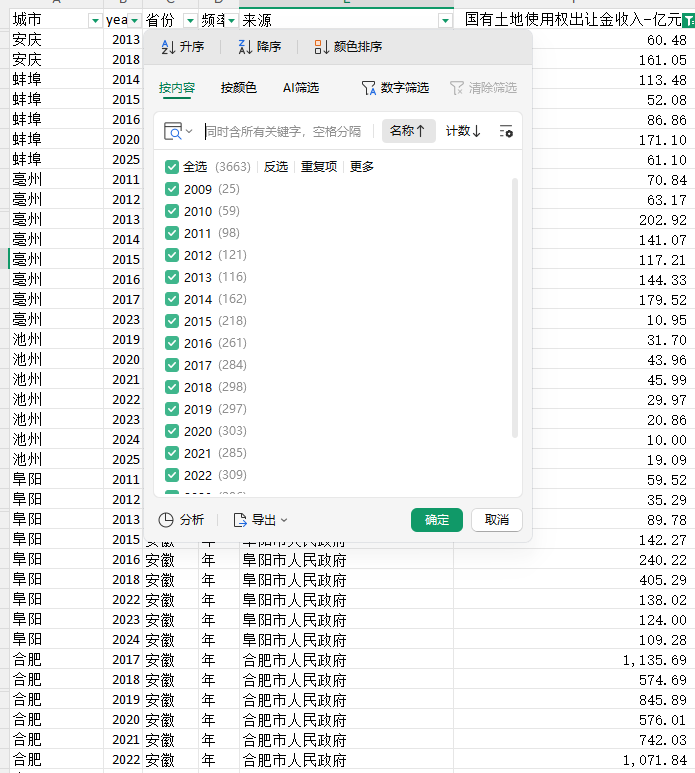Click 反选 invert selection link
695x773 pixels.
tap(276, 167)
